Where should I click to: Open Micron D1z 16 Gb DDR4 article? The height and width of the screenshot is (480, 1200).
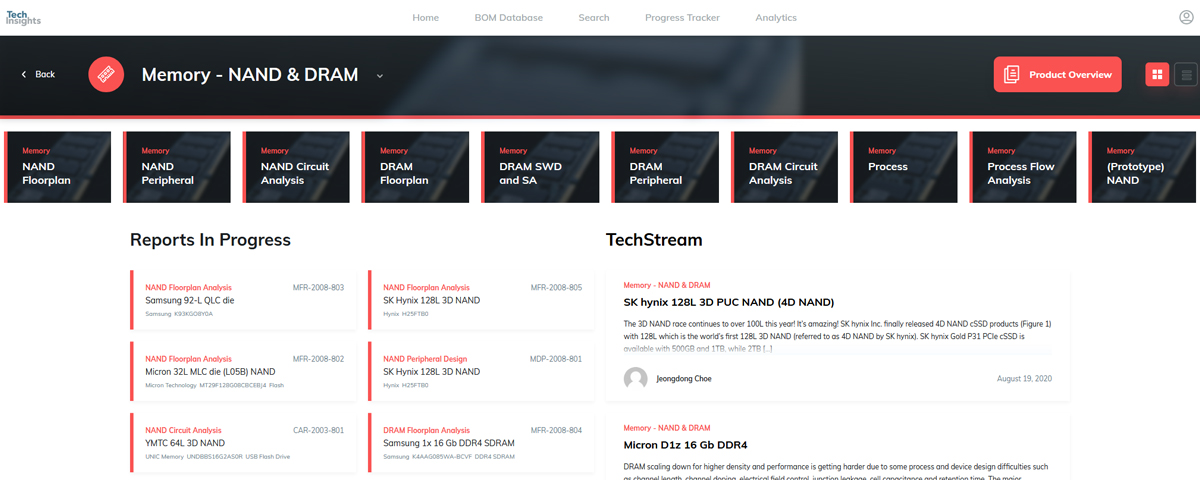[x=686, y=445]
